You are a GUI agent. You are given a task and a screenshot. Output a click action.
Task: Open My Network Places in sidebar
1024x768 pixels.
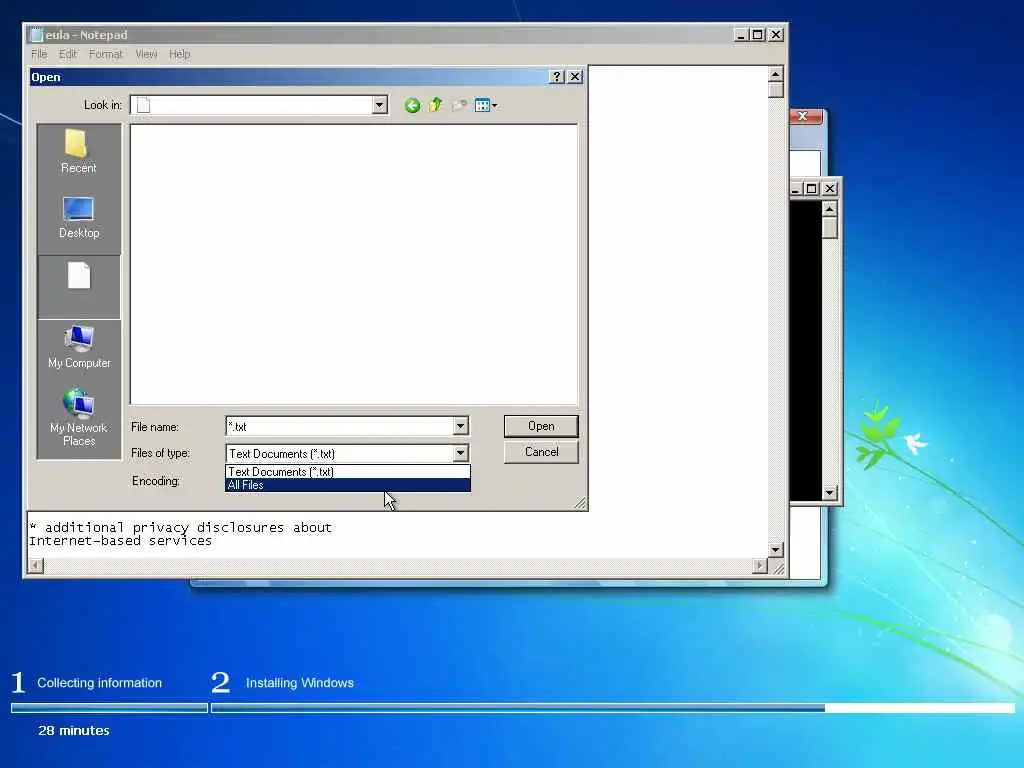[x=79, y=418]
